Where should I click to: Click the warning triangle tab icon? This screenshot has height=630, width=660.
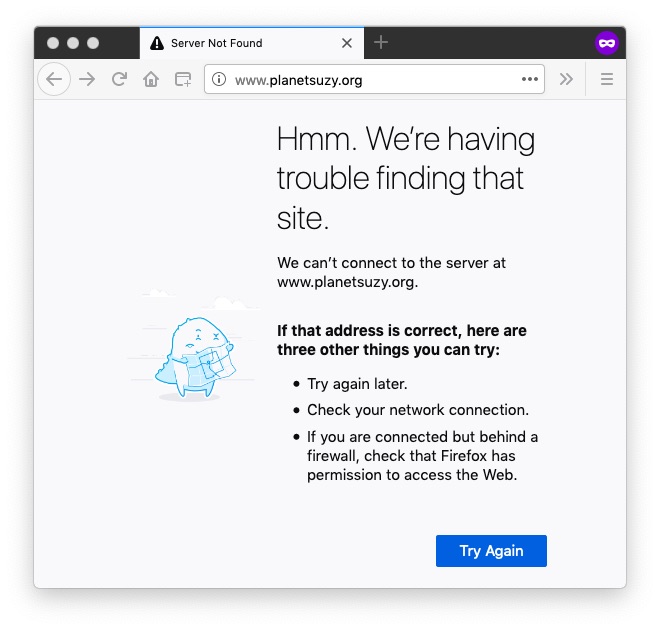coord(157,43)
